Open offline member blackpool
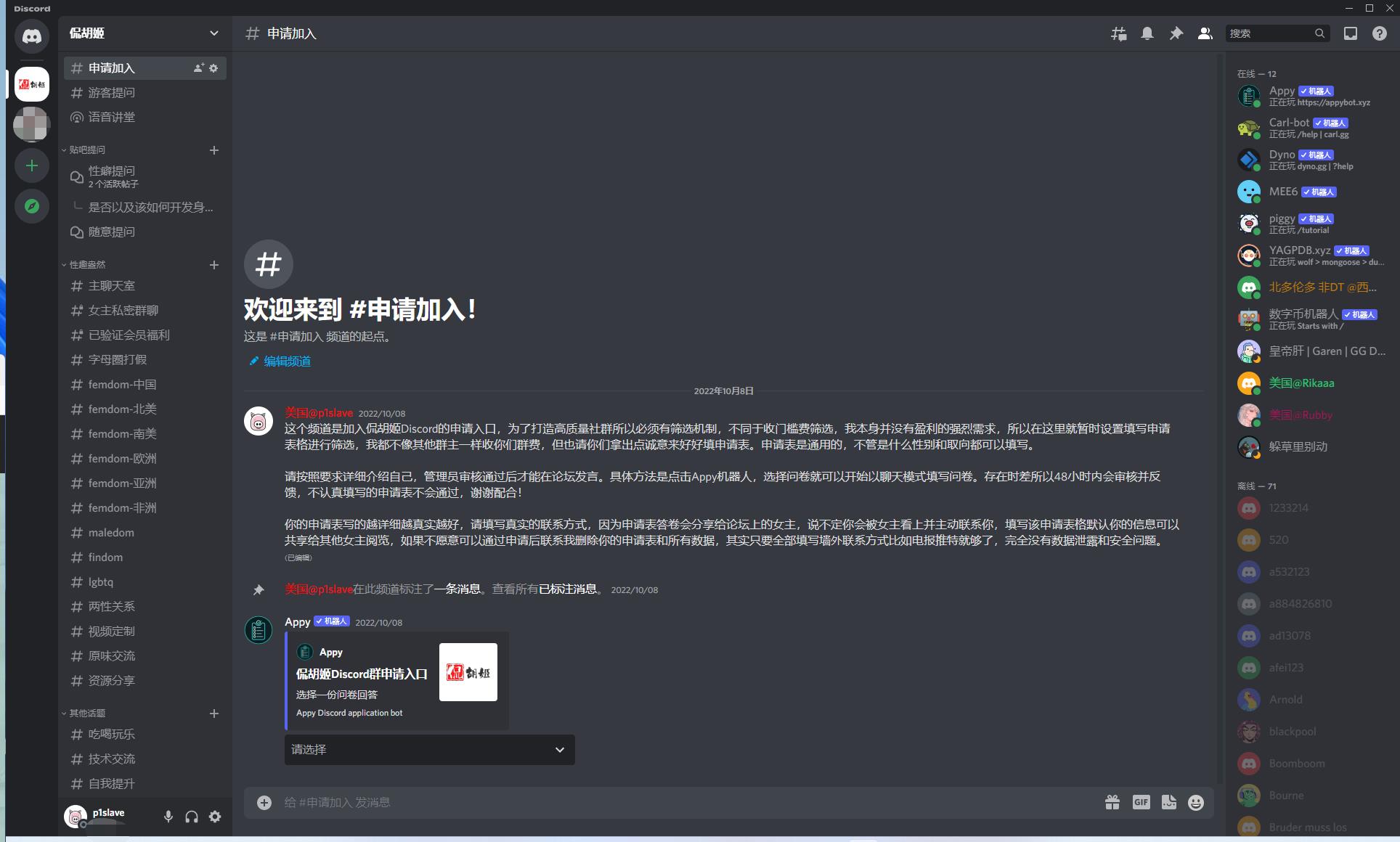 click(x=1311, y=732)
